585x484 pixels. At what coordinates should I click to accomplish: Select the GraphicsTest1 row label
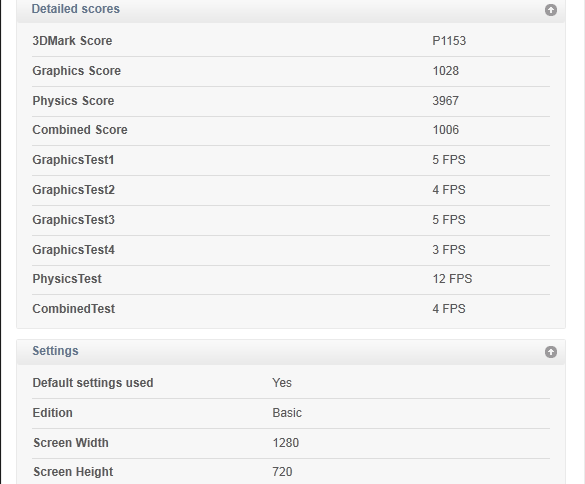coord(73,160)
